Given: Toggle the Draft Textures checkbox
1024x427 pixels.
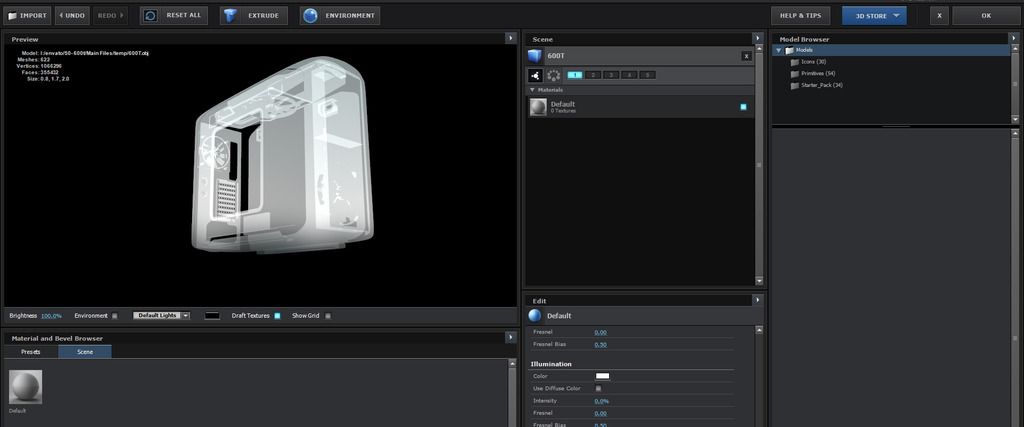Looking at the screenshot, I should 277,316.
